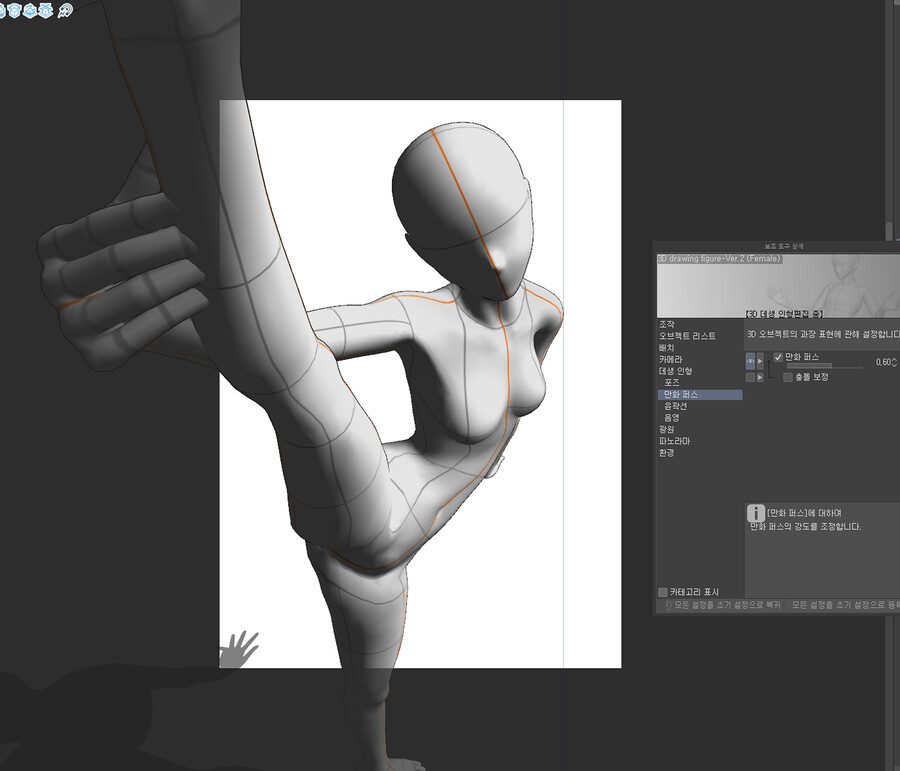Open the 광원 category

click(x=666, y=429)
